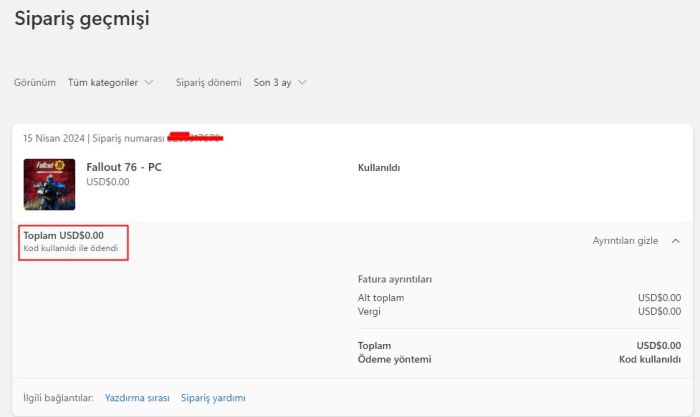Screen dimensions: 700x417
Task: Click the USD$0.00 price under Fallout 76
Action: [108, 182]
